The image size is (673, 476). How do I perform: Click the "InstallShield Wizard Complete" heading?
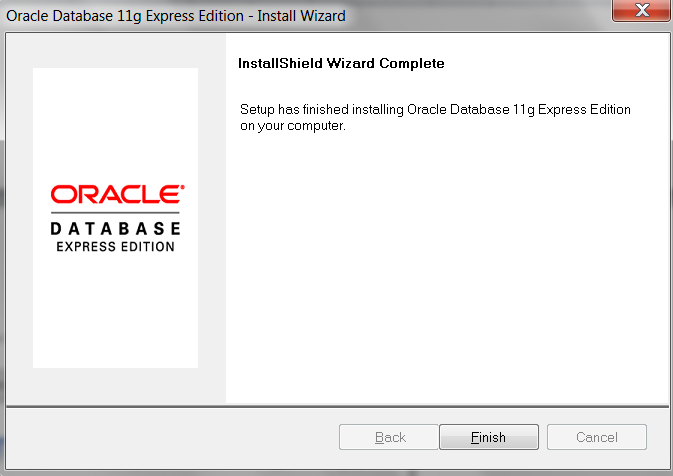point(341,64)
